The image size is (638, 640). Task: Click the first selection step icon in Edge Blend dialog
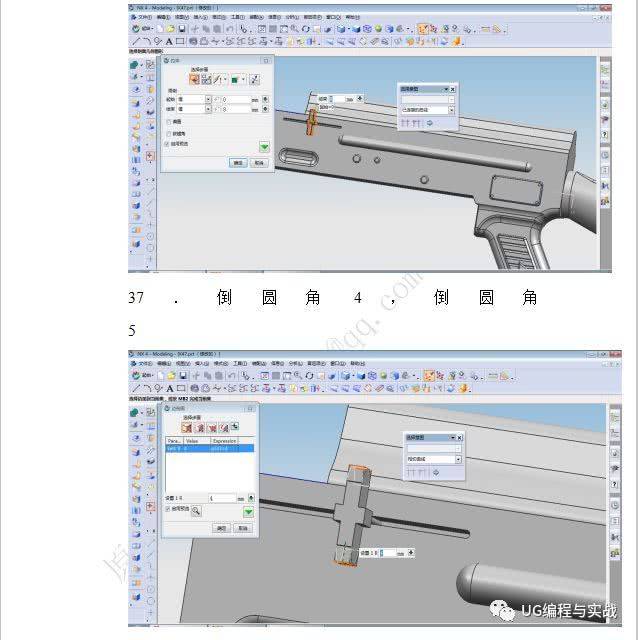(x=186, y=427)
